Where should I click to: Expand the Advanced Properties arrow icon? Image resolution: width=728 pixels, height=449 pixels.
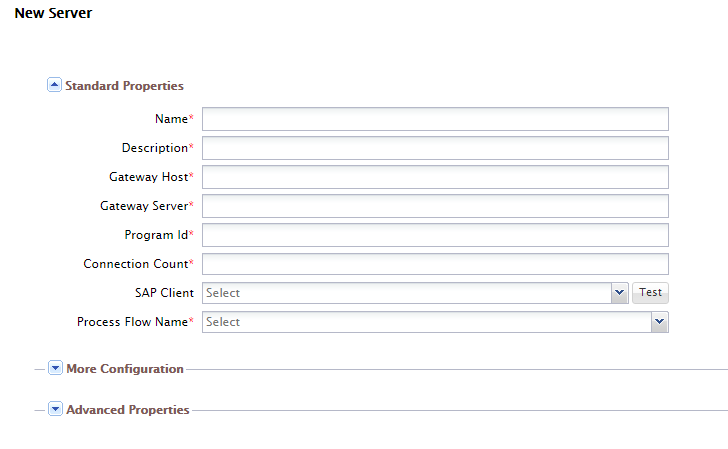coord(56,409)
